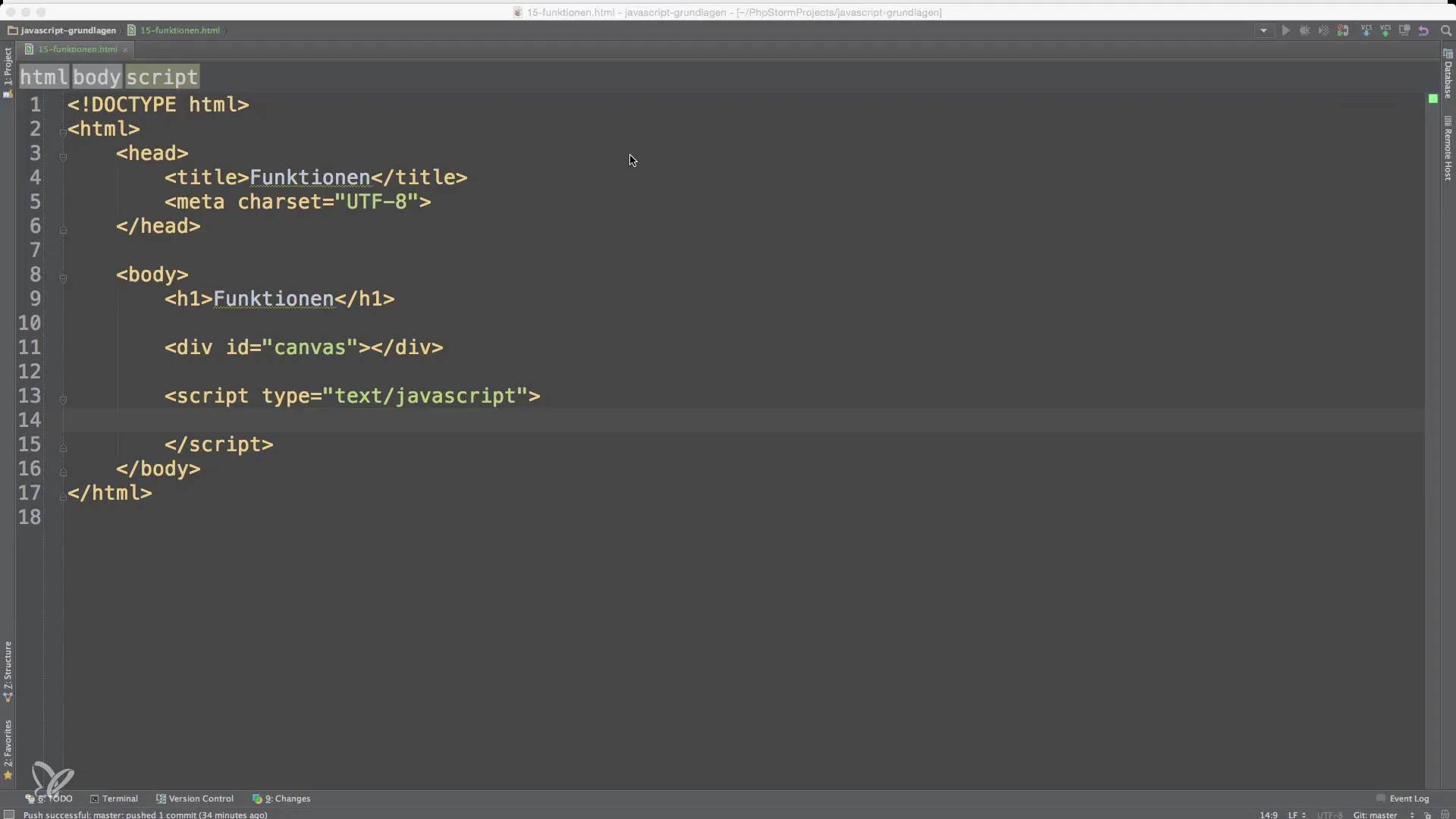Click Push successful status message
Screen dimensions: 1456x819
[x=145, y=815]
